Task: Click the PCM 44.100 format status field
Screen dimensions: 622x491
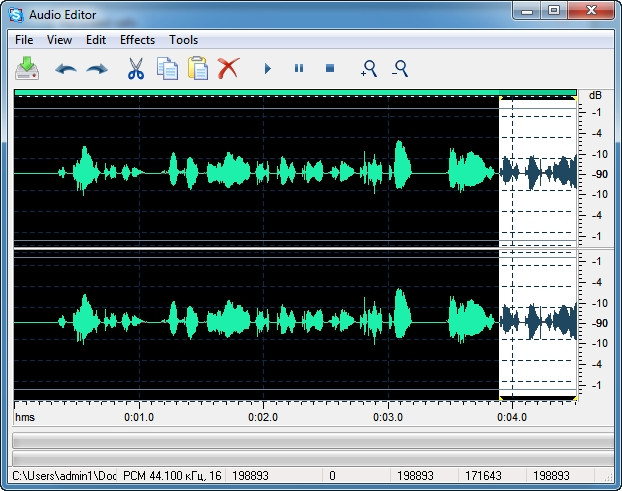Action: click(x=172, y=476)
